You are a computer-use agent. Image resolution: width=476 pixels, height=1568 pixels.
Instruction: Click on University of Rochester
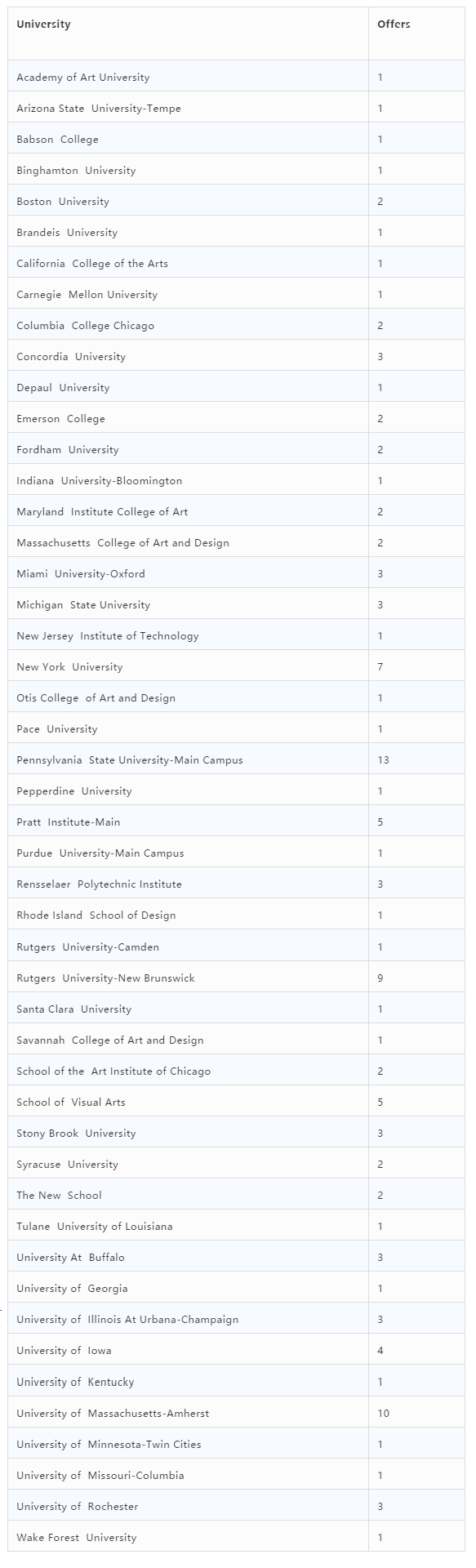click(x=78, y=1506)
